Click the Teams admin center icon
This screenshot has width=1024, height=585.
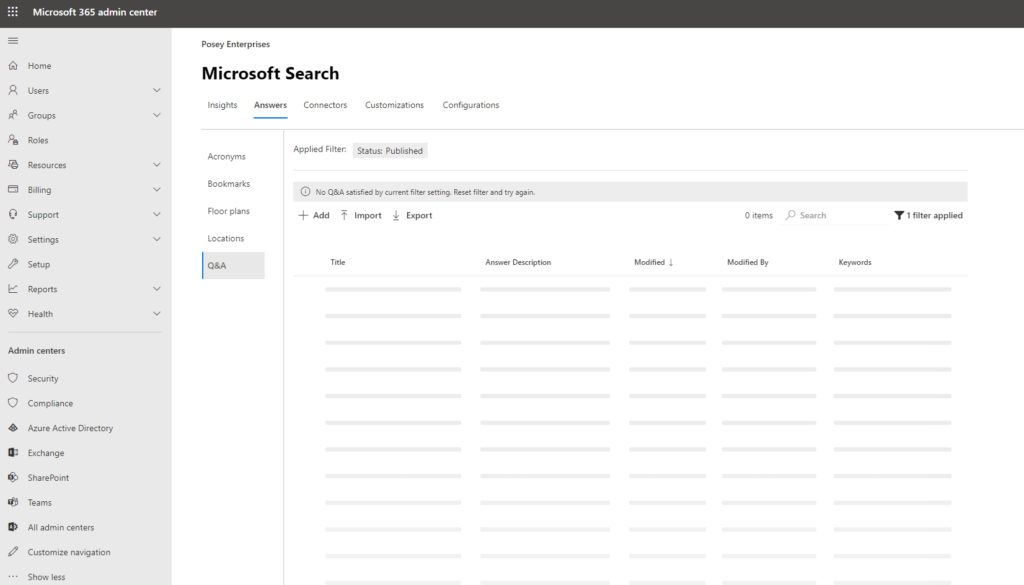(13, 502)
